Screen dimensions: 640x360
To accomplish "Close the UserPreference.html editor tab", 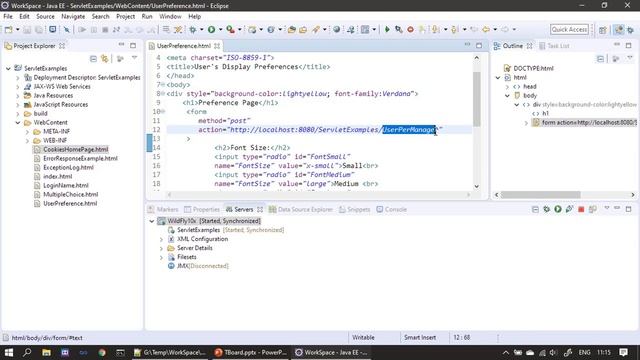I will tap(217, 46).
